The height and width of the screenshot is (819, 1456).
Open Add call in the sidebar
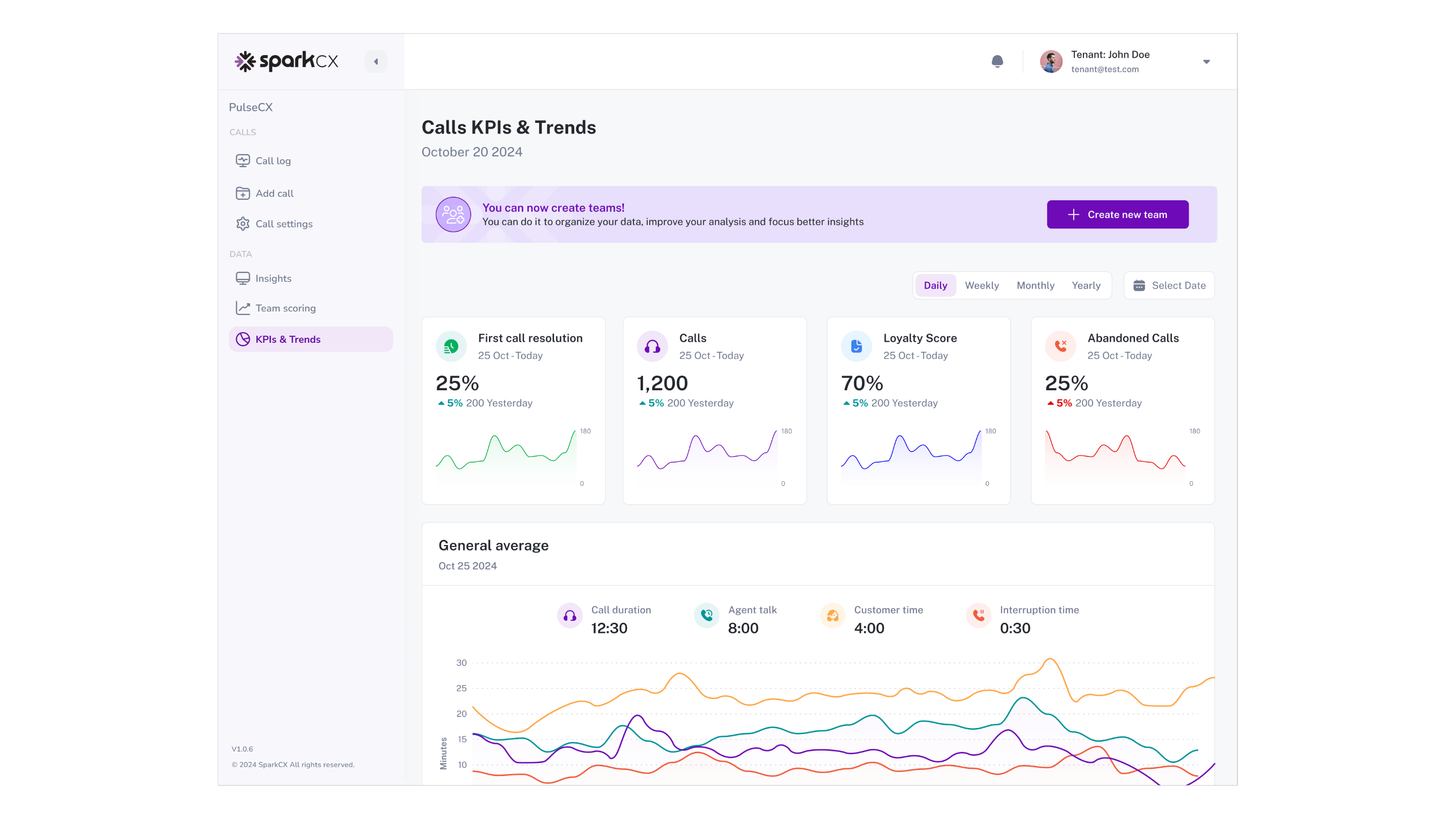pyautogui.click(x=311, y=193)
